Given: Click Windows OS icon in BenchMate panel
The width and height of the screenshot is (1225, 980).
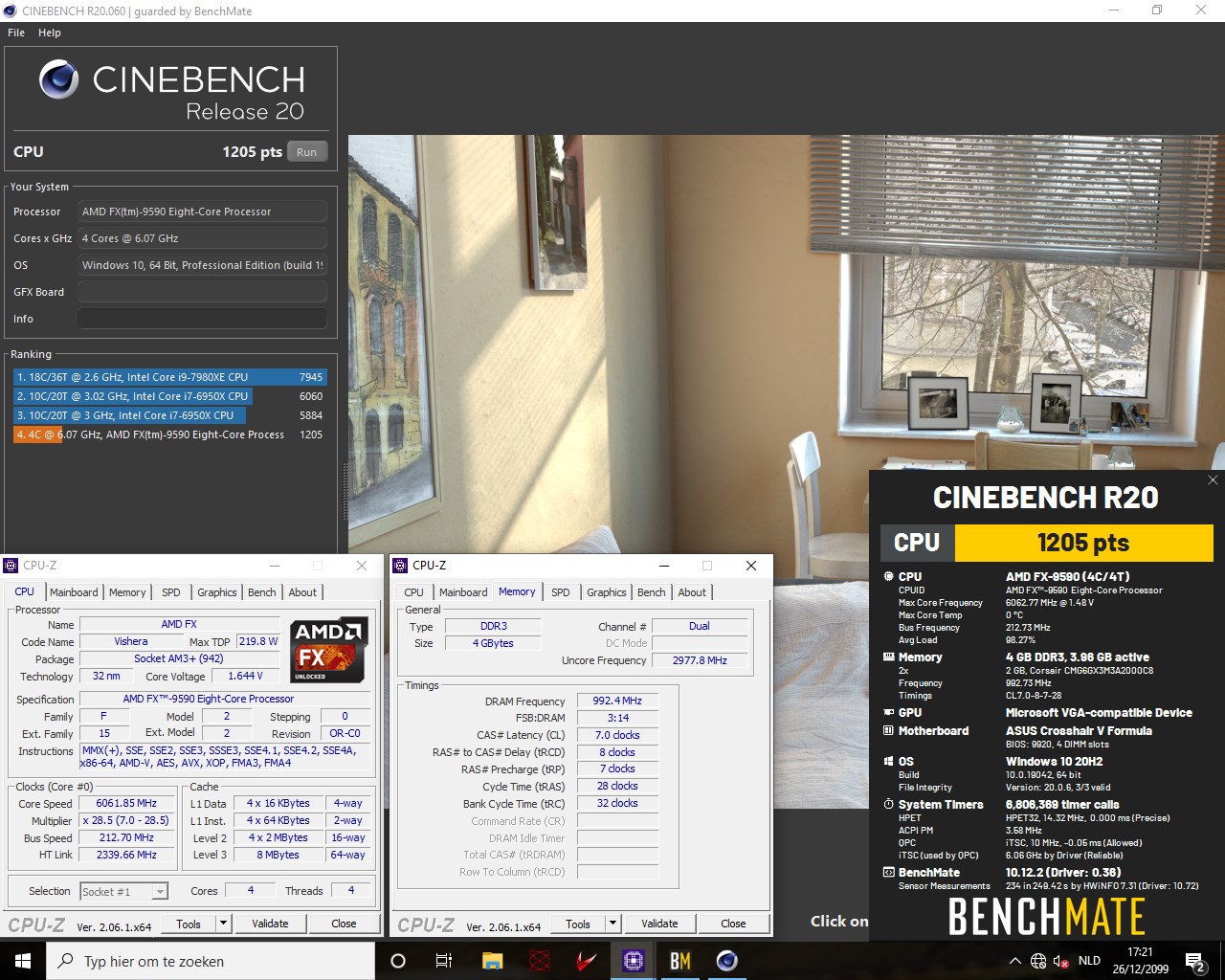Looking at the screenshot, I should point(889,762).
